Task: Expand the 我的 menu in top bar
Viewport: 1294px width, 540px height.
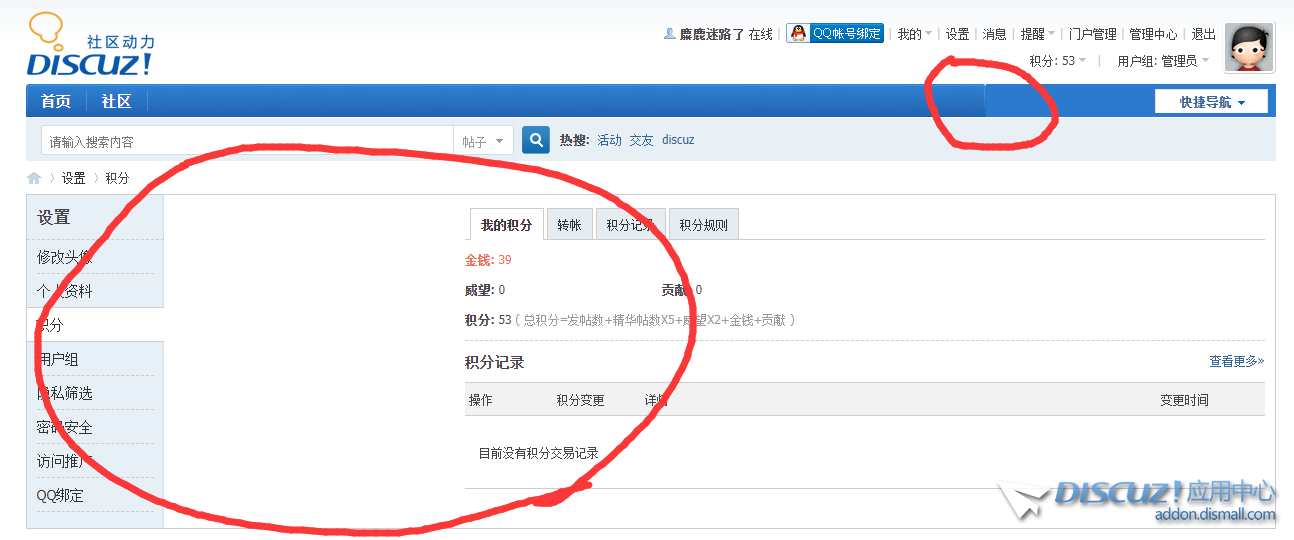Action: [914, 34]
